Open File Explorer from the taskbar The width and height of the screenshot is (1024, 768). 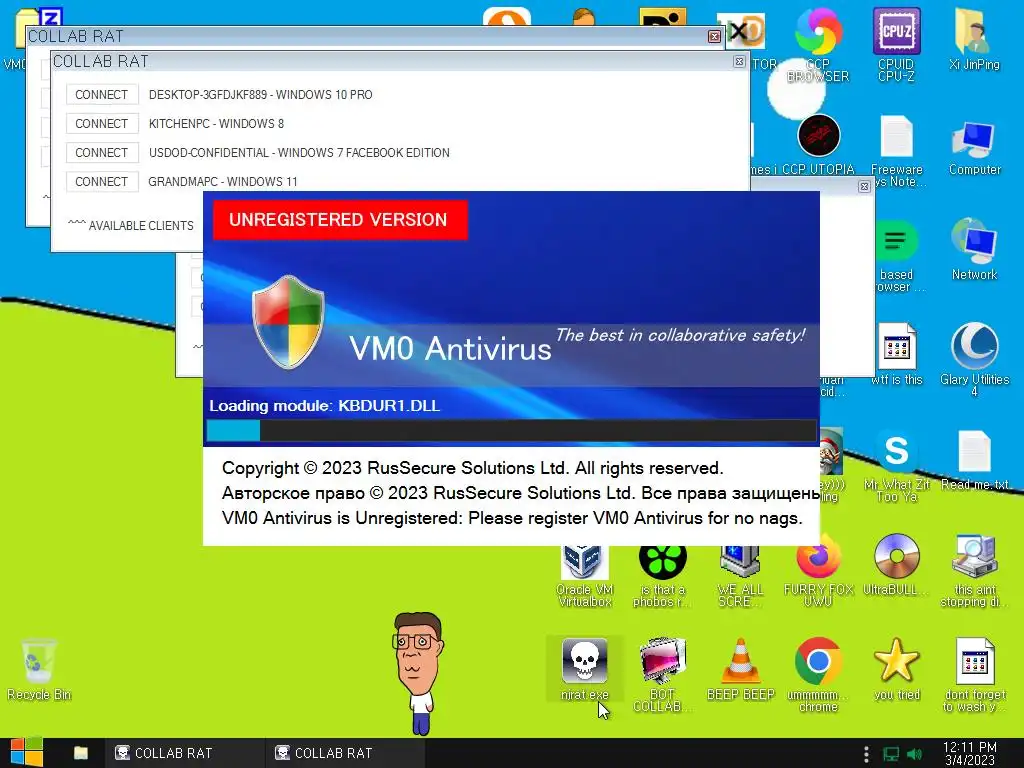pos(81,753)
